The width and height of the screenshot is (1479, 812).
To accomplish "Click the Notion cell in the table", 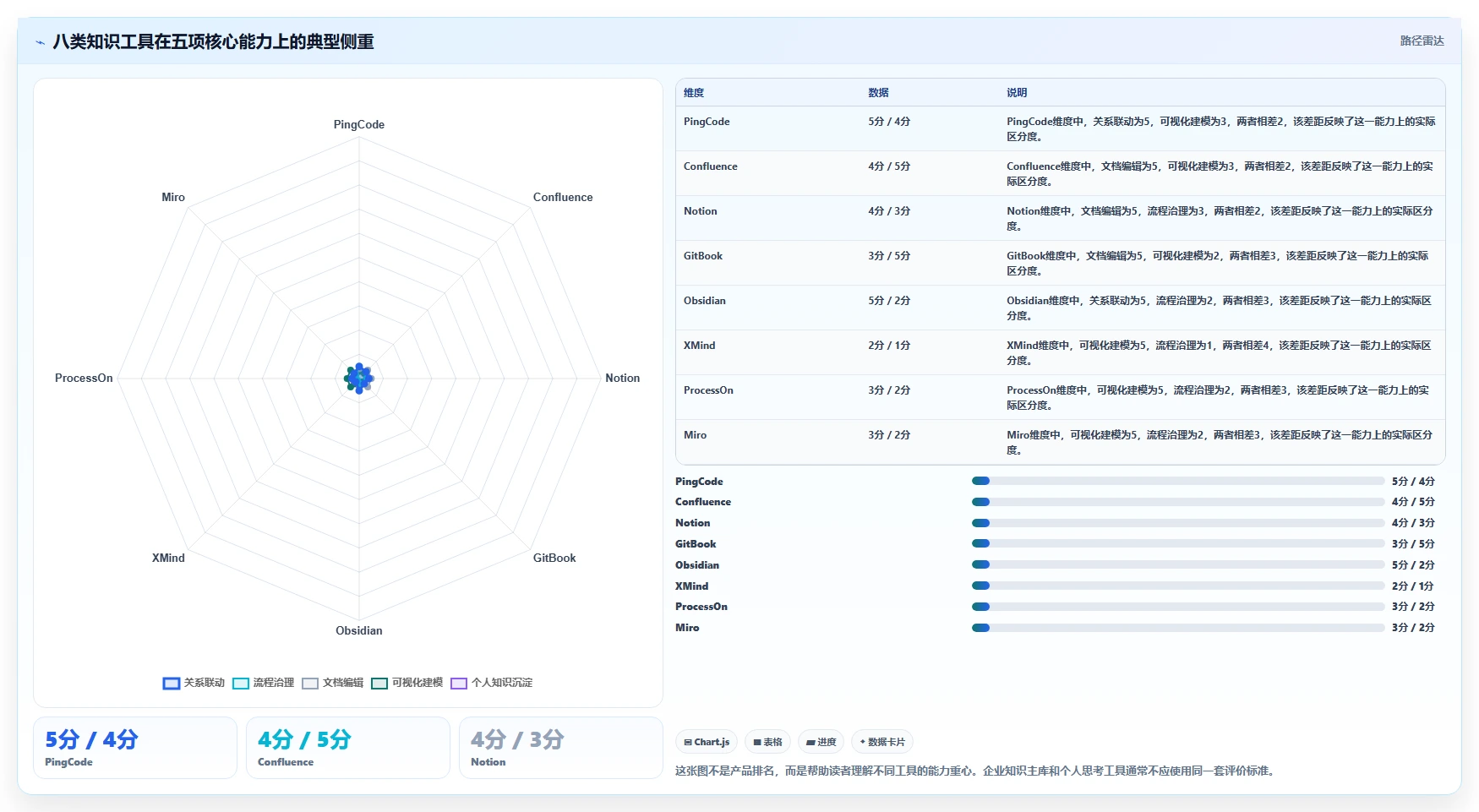I will [x=701, y=211].
